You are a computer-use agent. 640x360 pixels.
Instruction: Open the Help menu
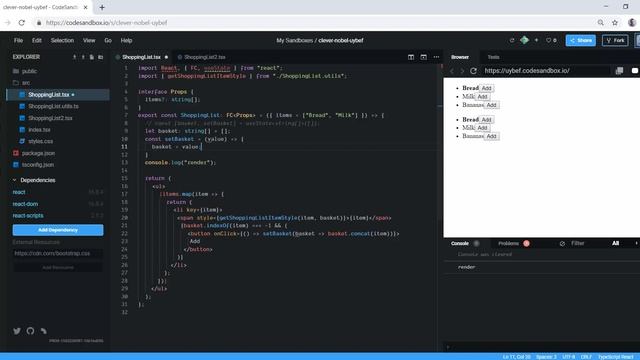126,40
